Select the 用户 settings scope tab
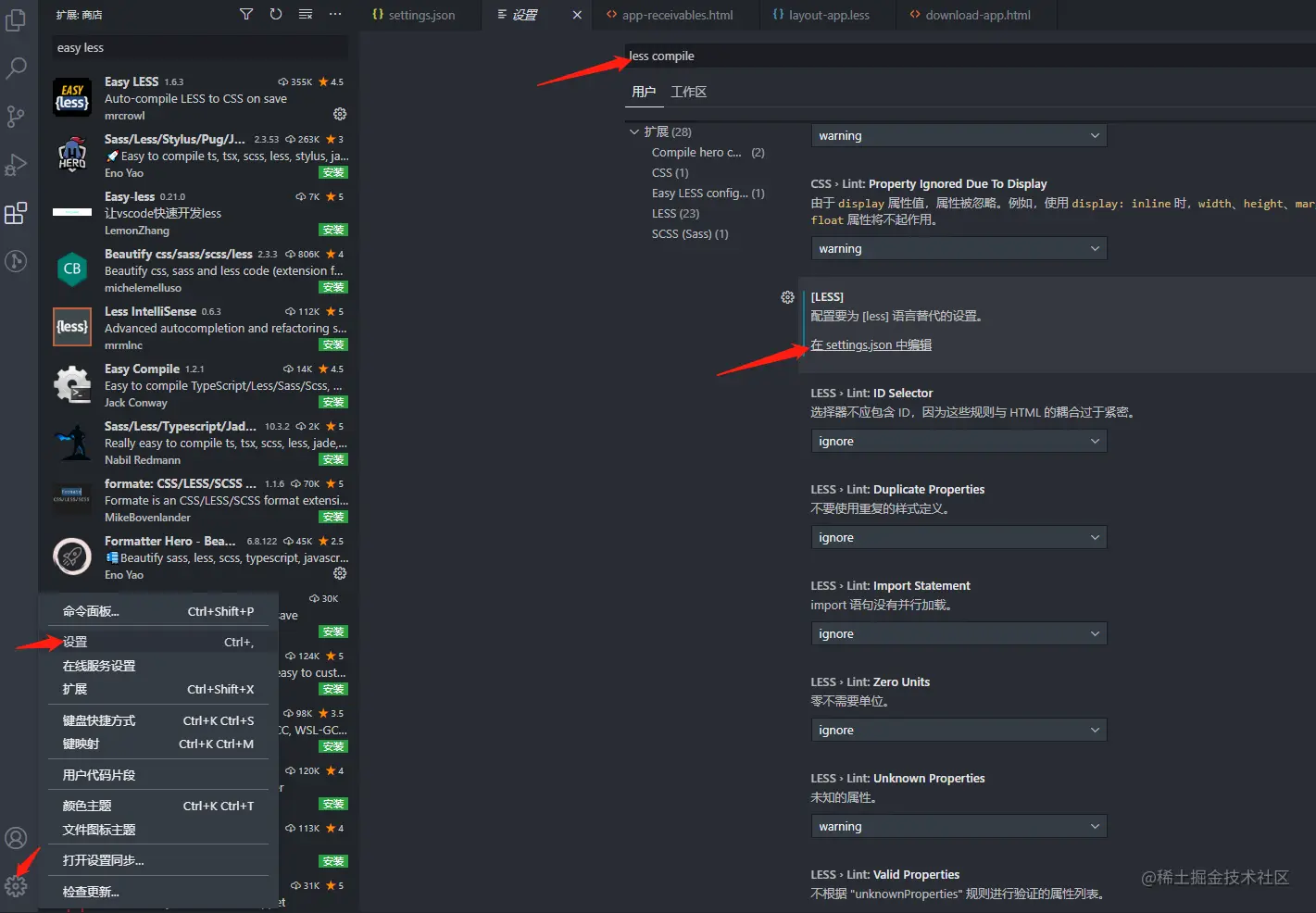 (644, 92)
